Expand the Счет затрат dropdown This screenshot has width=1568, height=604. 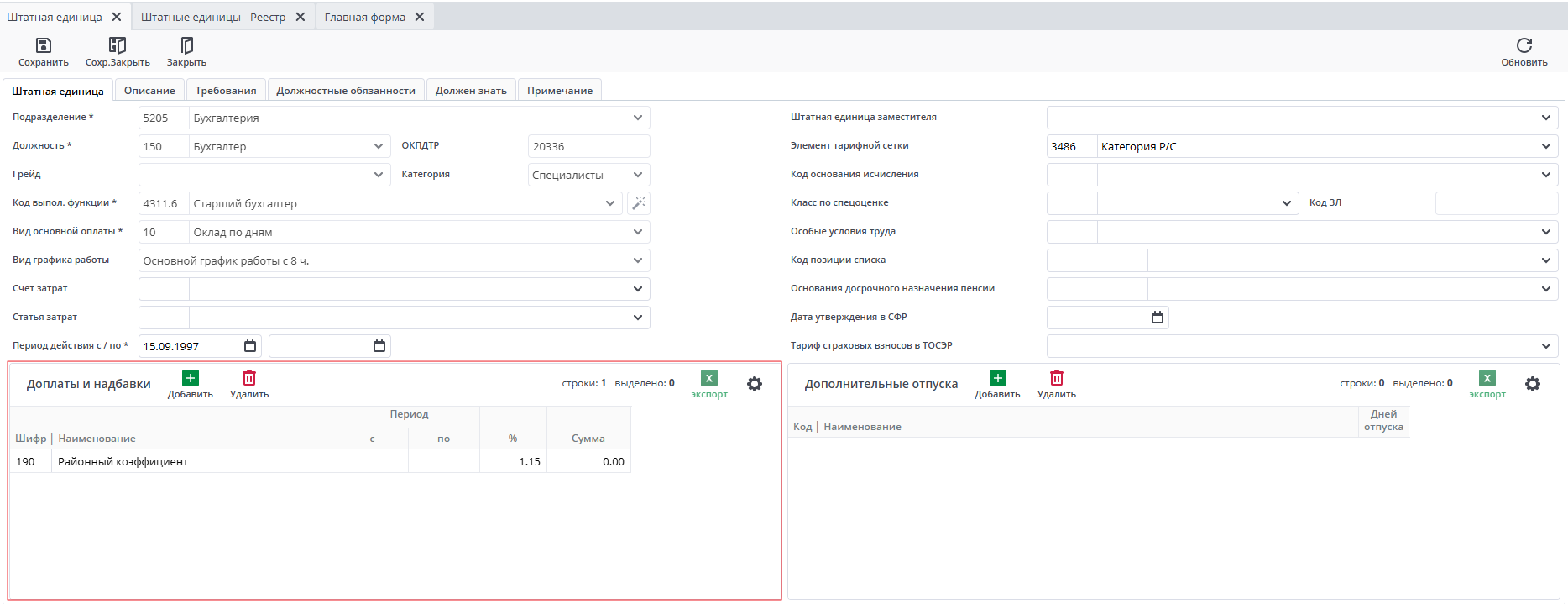638,289
